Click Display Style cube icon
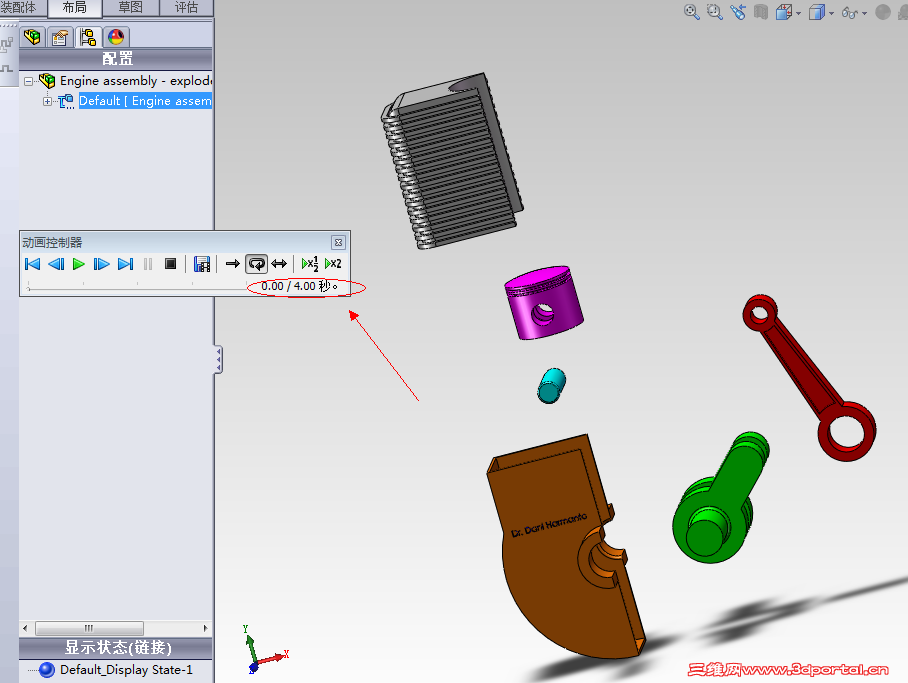 click(x=817, y=12)
